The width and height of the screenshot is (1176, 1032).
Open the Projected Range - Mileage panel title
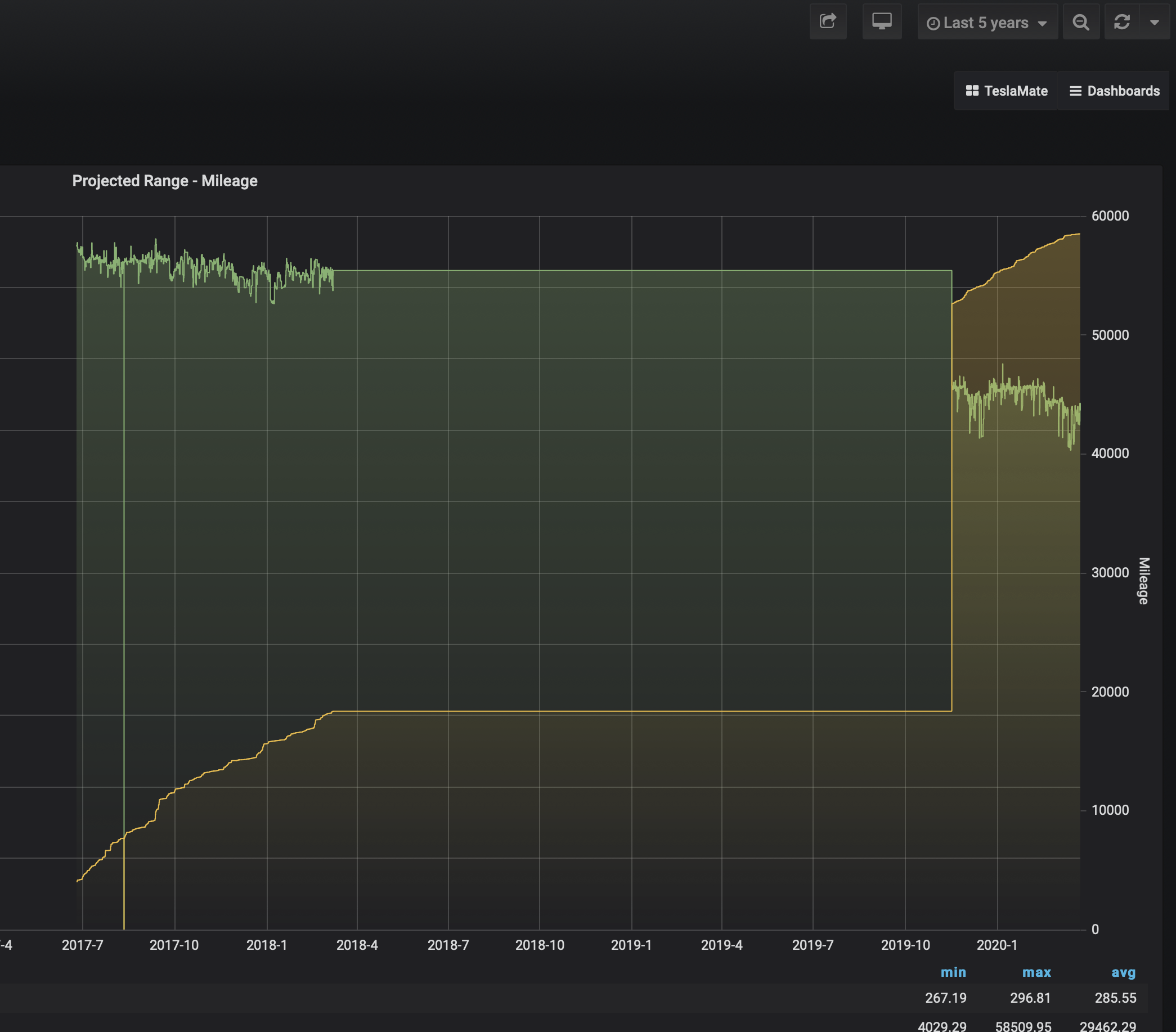click(164, 181)
